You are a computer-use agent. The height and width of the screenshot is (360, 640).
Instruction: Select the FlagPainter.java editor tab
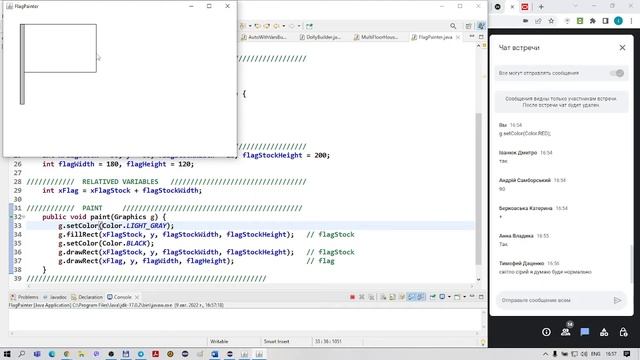(432, 37)
